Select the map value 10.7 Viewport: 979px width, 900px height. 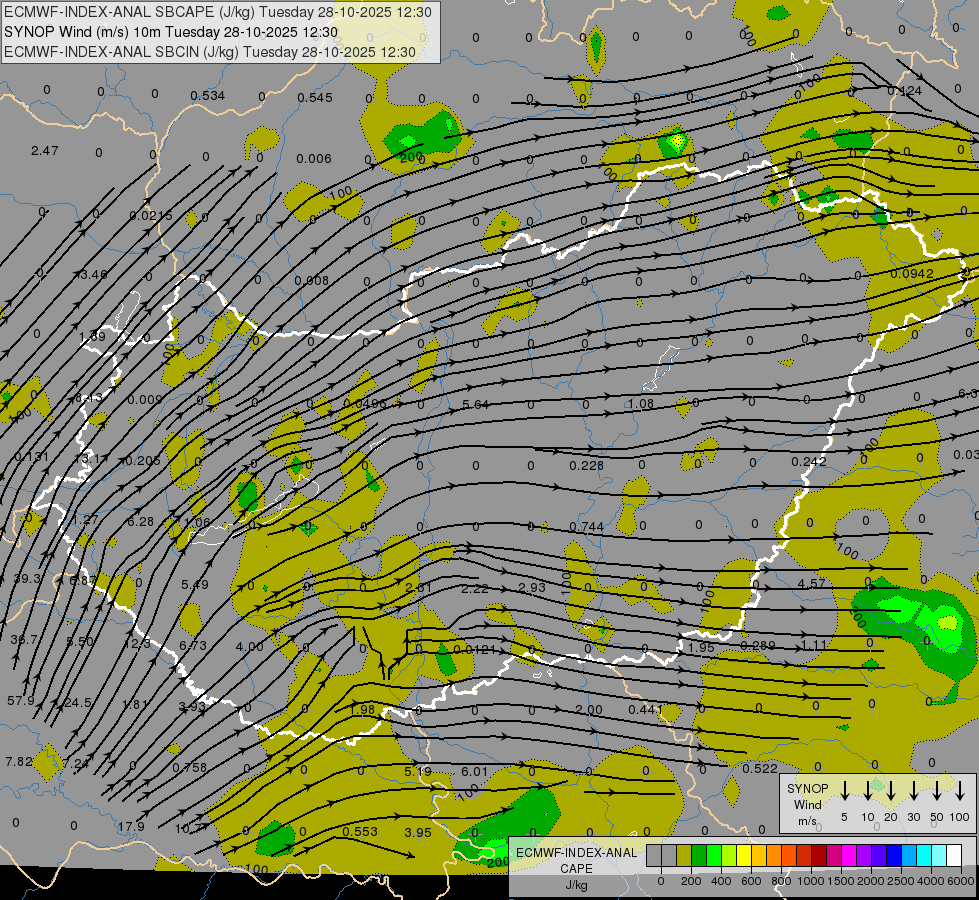(x=189, y=828)
